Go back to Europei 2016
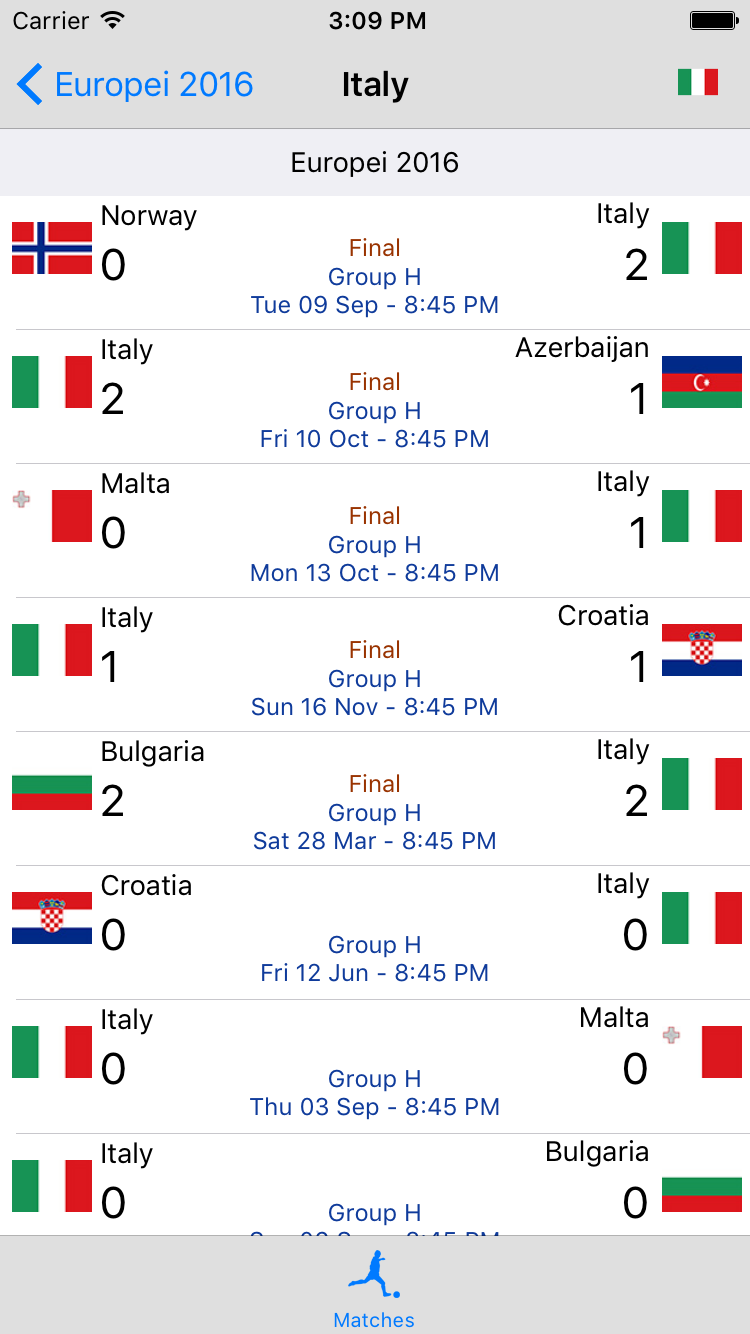750x1334 pixels. pos(136,85)
